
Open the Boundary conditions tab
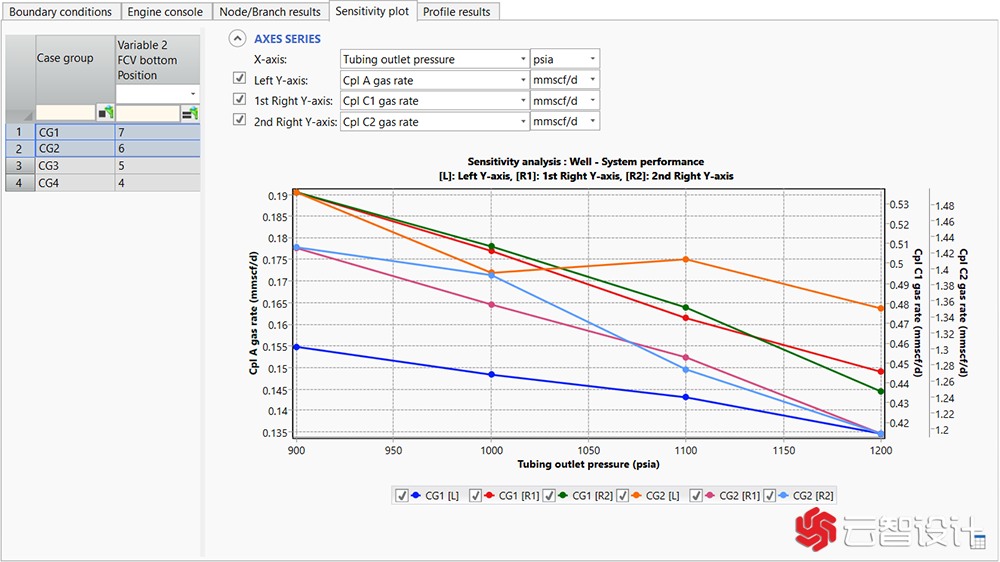point(61,11)
